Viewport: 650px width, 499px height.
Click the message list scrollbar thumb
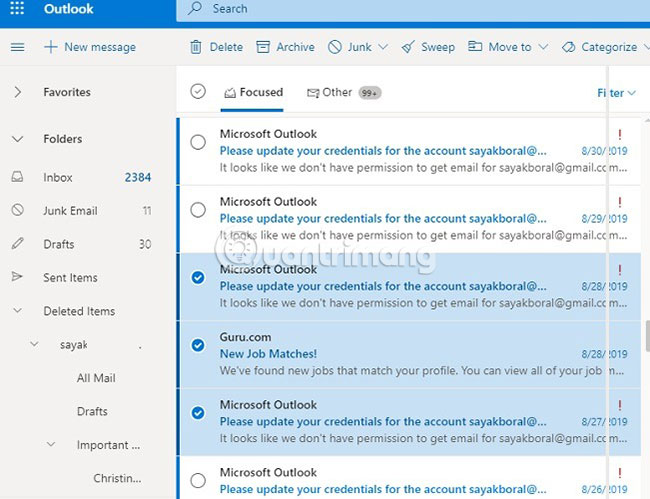pos(648,336)
